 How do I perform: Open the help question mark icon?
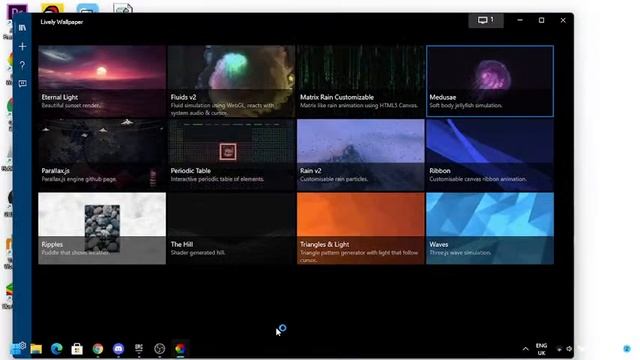click(22, 65)
